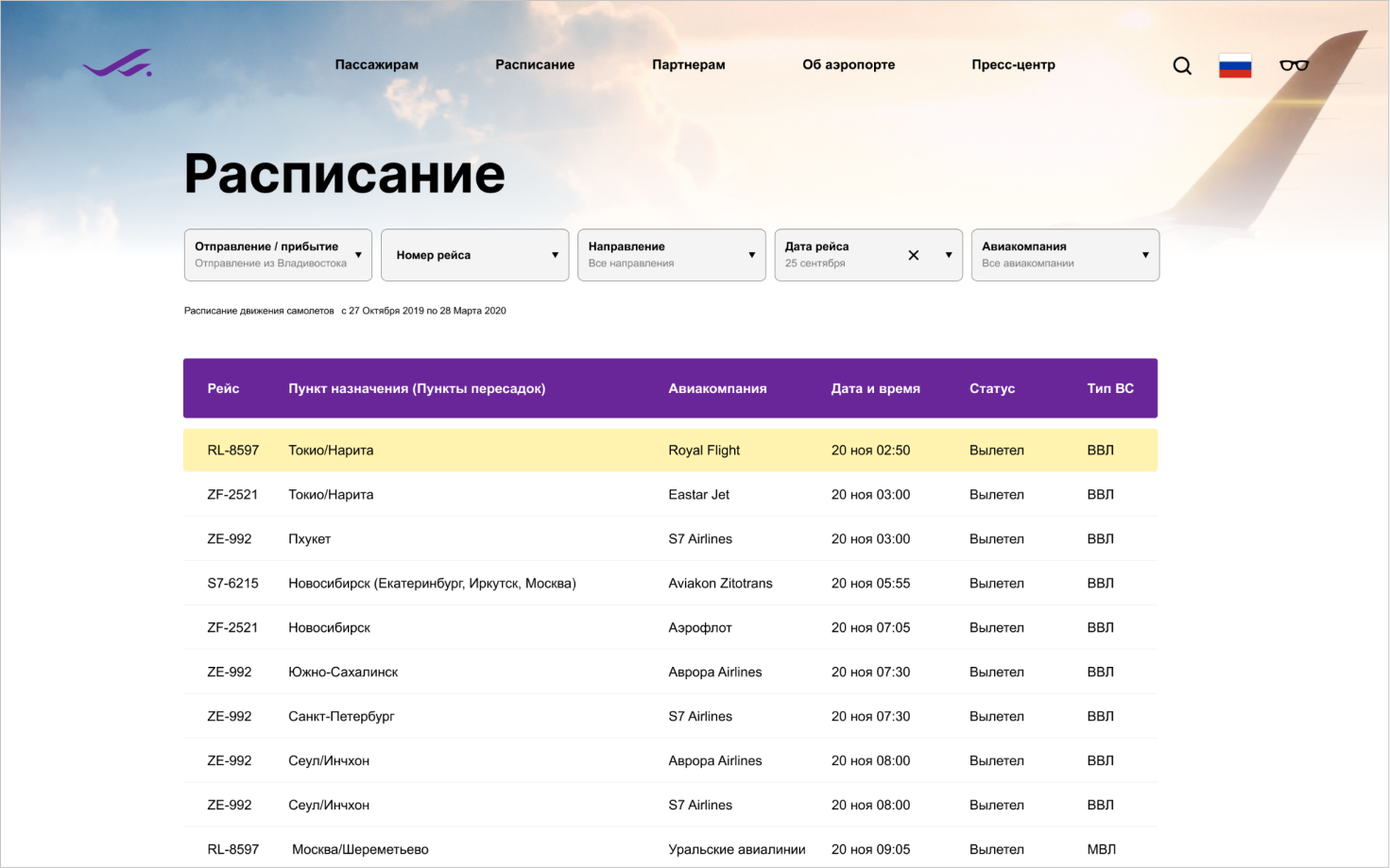Open the Партнерам menu
This screenshot has width=1390, height=868.
tap(688, 64)
